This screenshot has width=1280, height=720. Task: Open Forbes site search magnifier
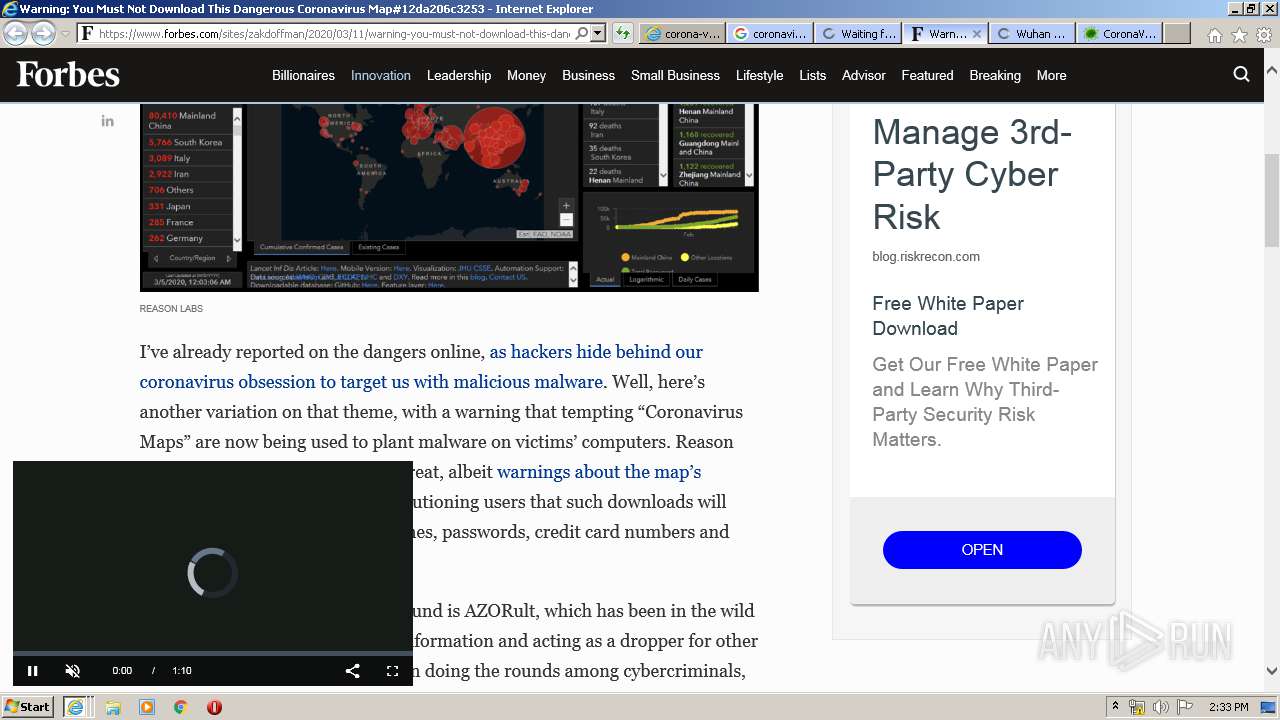pos(1241,74)
